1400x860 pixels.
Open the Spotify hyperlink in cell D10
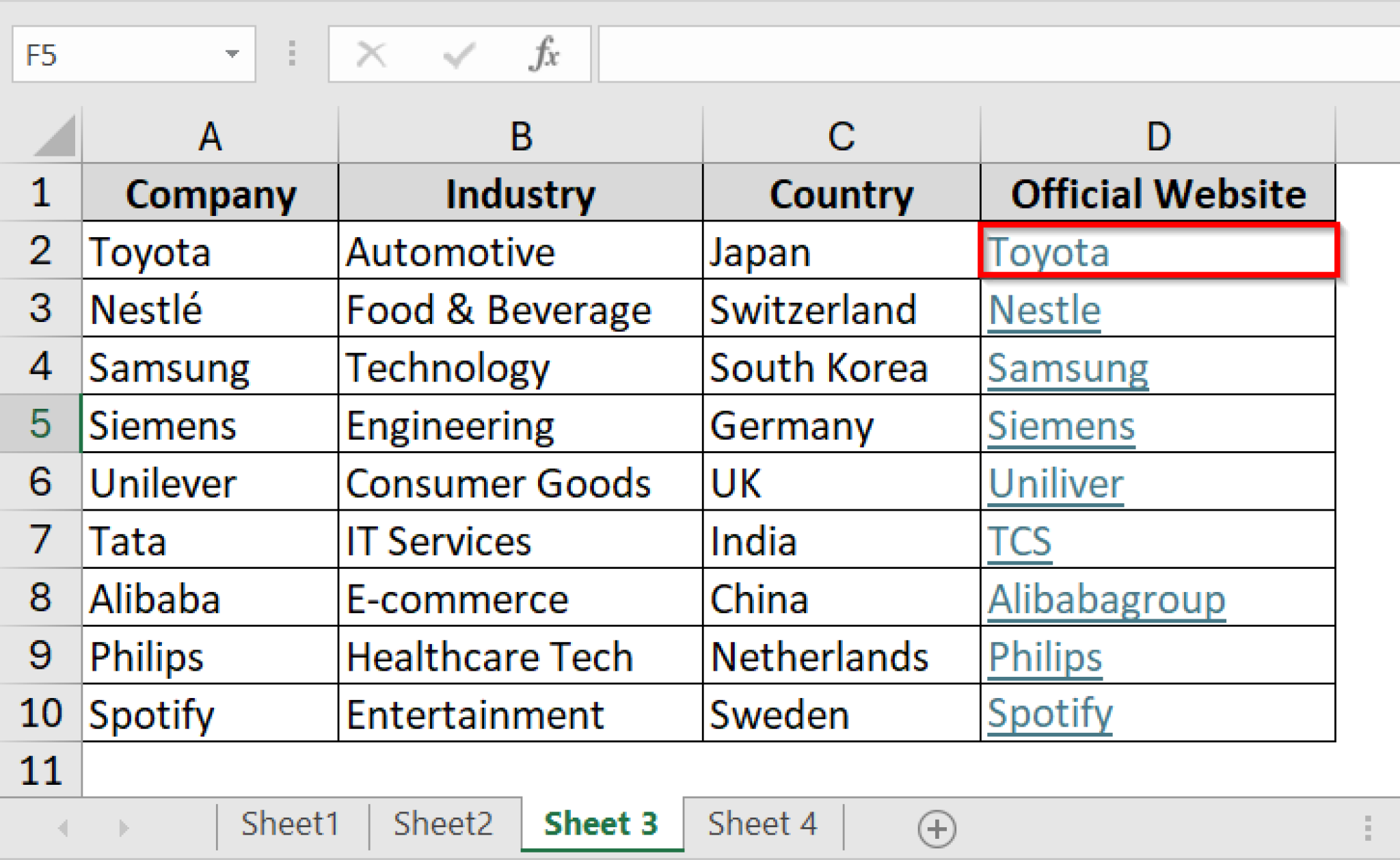pos(1051,714)
